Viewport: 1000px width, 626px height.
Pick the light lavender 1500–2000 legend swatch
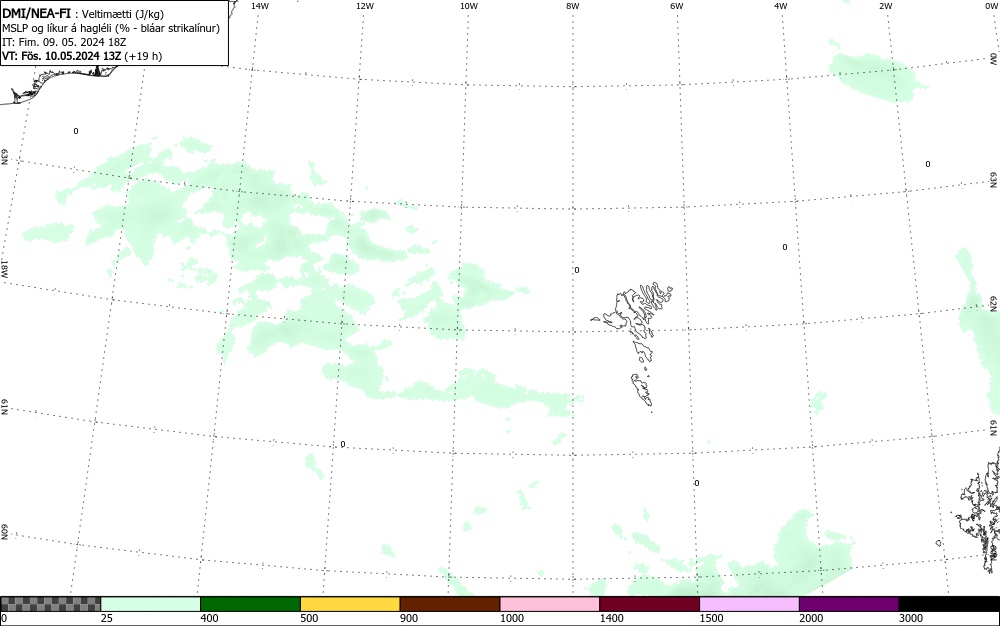click(749, 604)
